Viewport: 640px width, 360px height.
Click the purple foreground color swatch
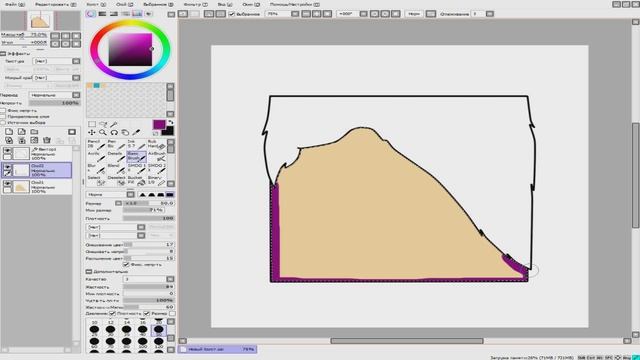click(159, 124)
